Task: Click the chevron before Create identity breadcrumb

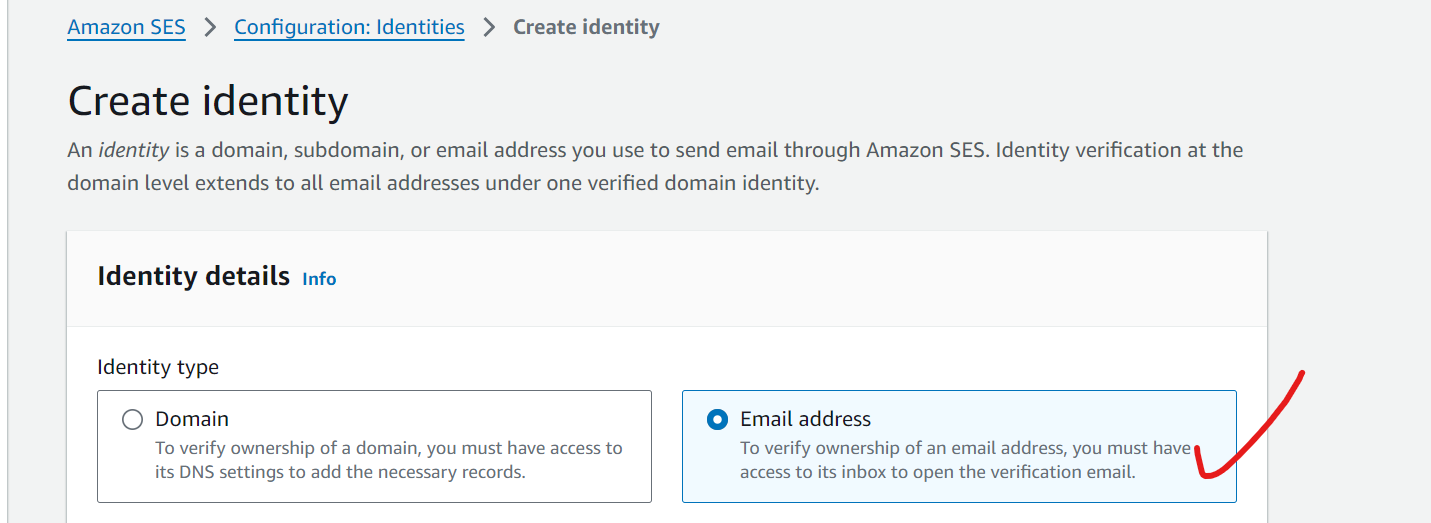Action: coord(489,27)
